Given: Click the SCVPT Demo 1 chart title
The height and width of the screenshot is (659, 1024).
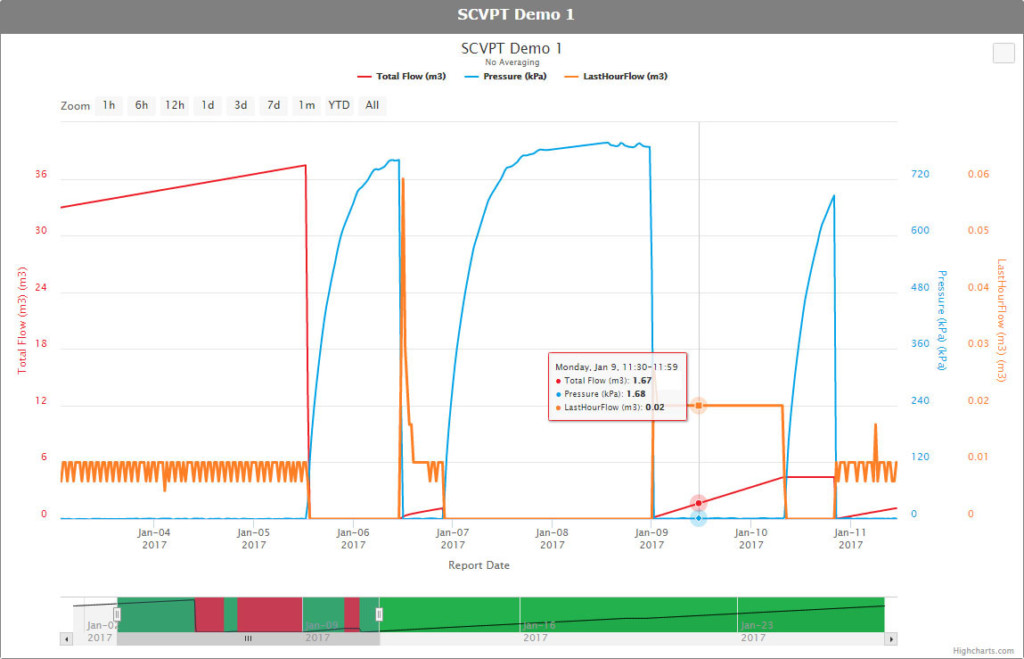Looking at the screenshot, I should (511, 48).
